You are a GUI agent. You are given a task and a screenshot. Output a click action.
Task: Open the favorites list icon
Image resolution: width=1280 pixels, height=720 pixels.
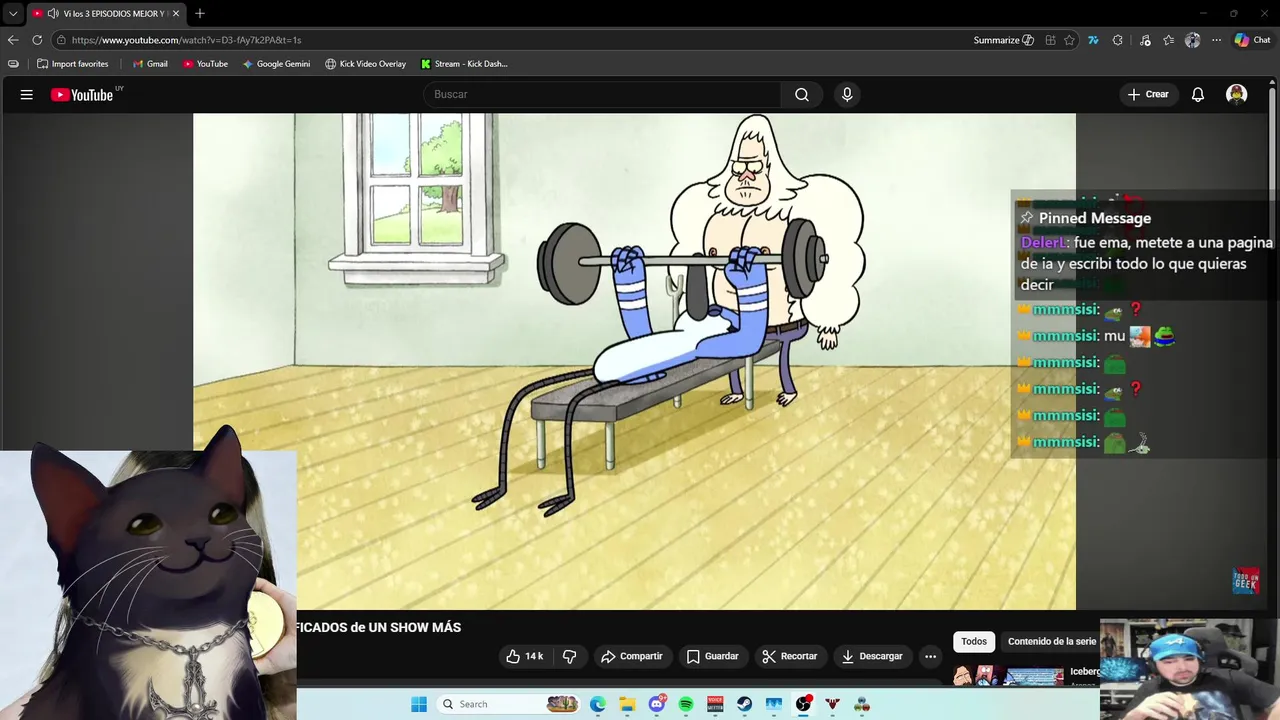click(1168, 40)
